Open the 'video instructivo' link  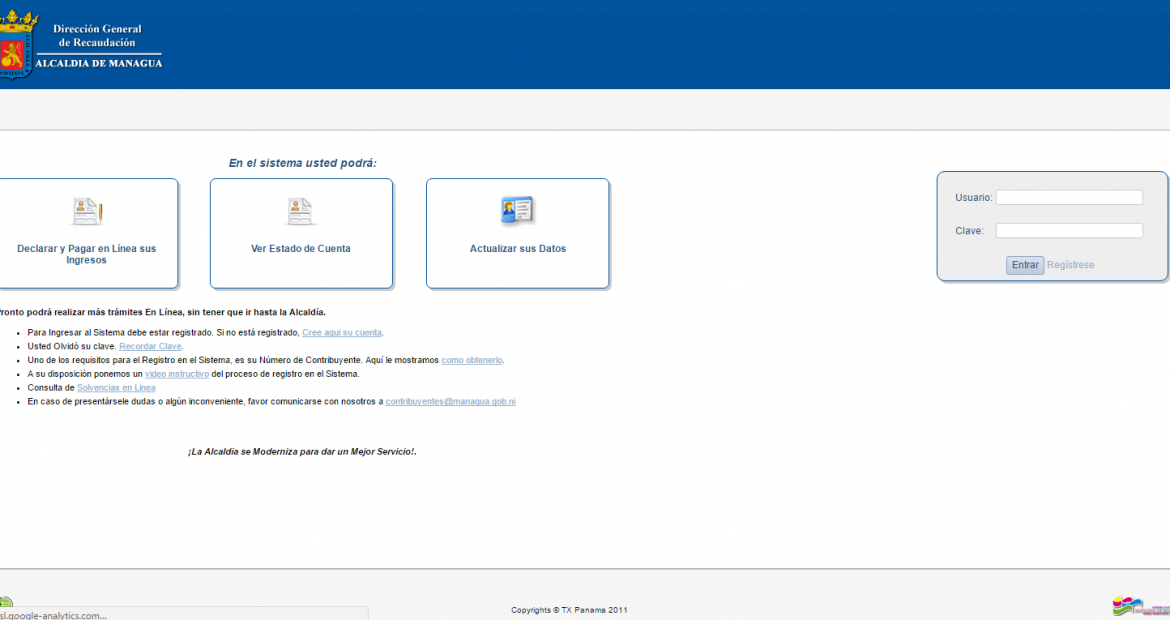[x=177, y=374]
